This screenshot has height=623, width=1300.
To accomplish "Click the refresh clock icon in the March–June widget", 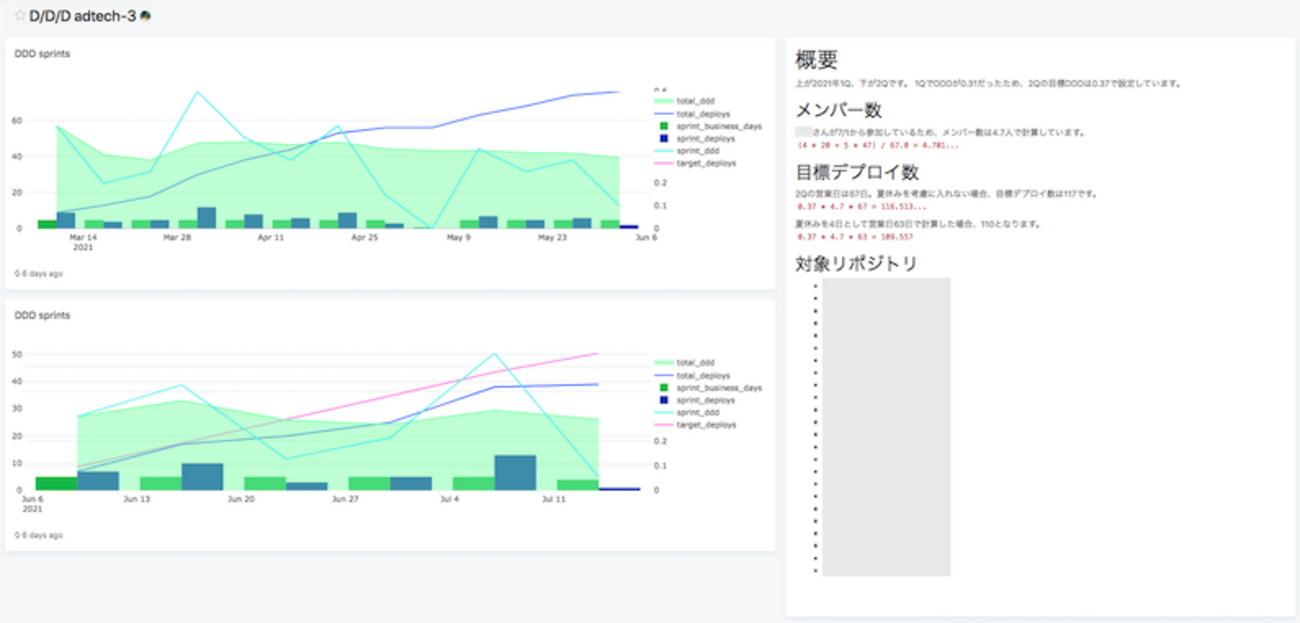I will (x=17, y=272).
